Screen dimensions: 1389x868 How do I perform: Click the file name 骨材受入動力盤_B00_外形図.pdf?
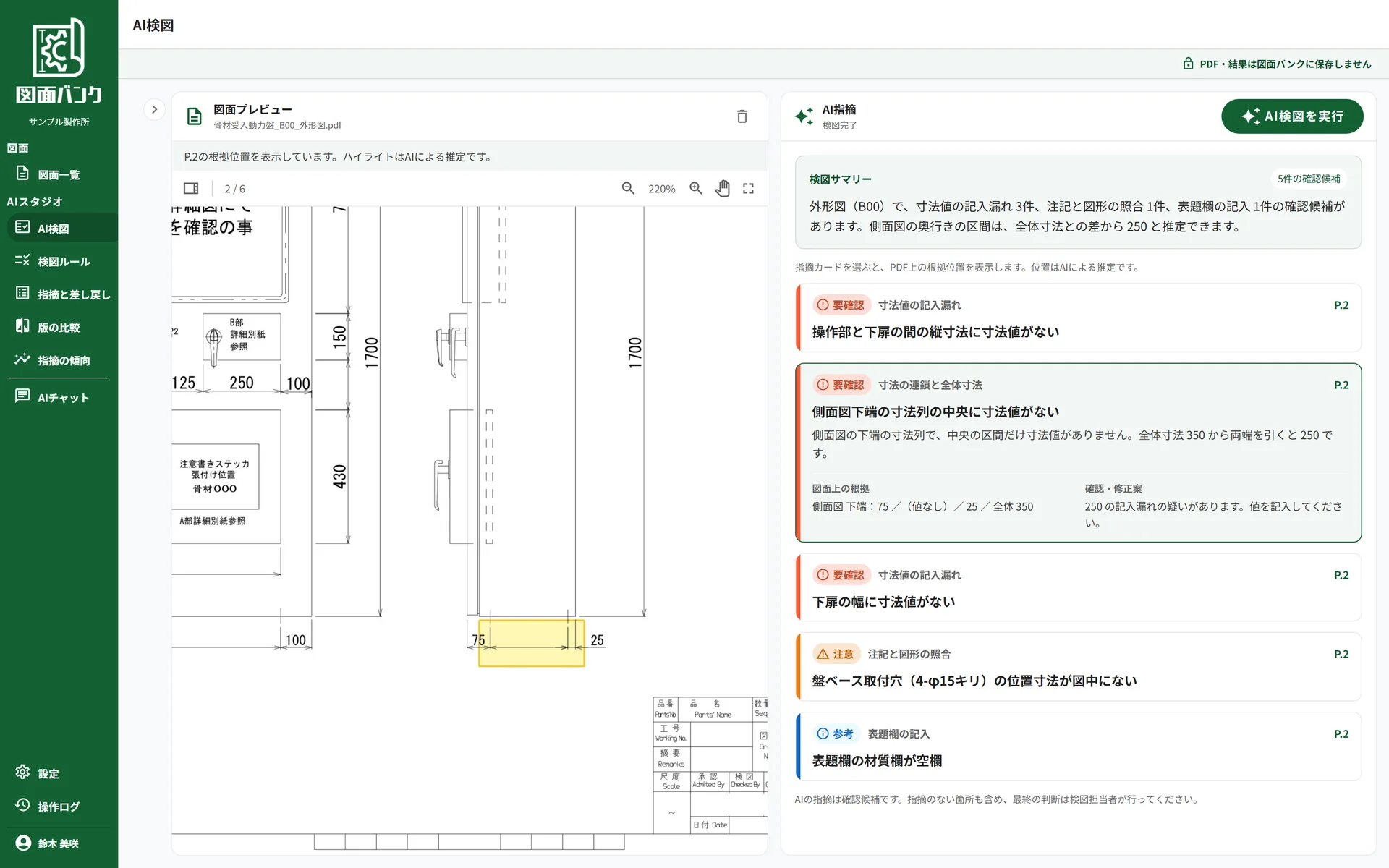pyautogui.click(x=277, y=125)
